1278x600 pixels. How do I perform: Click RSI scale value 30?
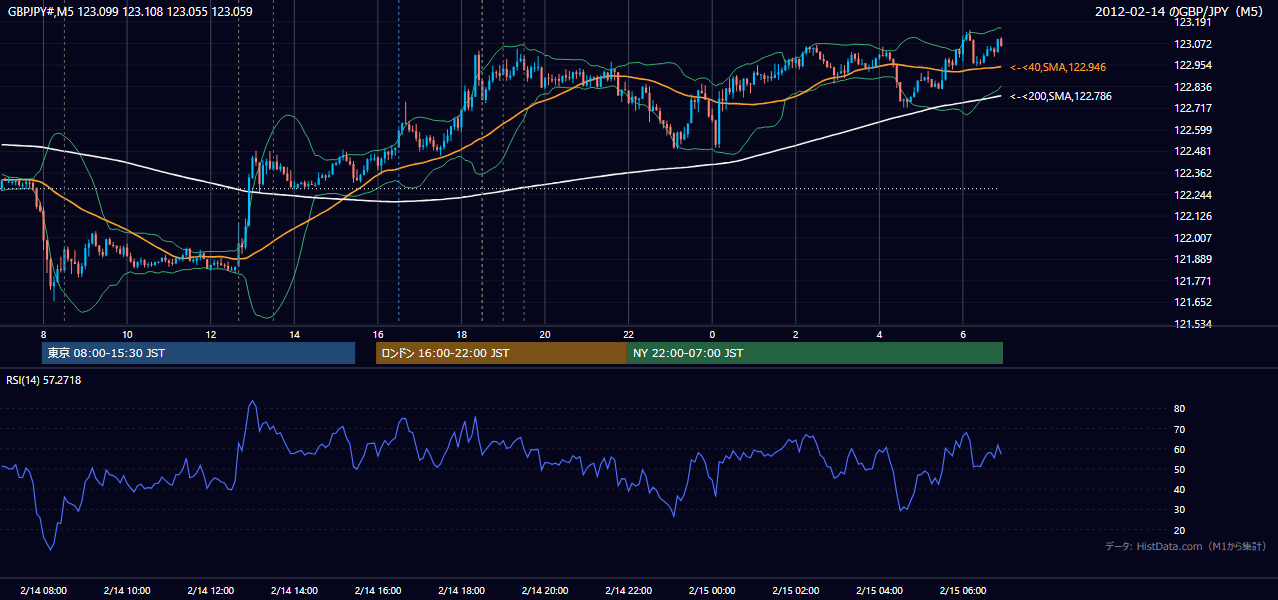[1180, 510]
